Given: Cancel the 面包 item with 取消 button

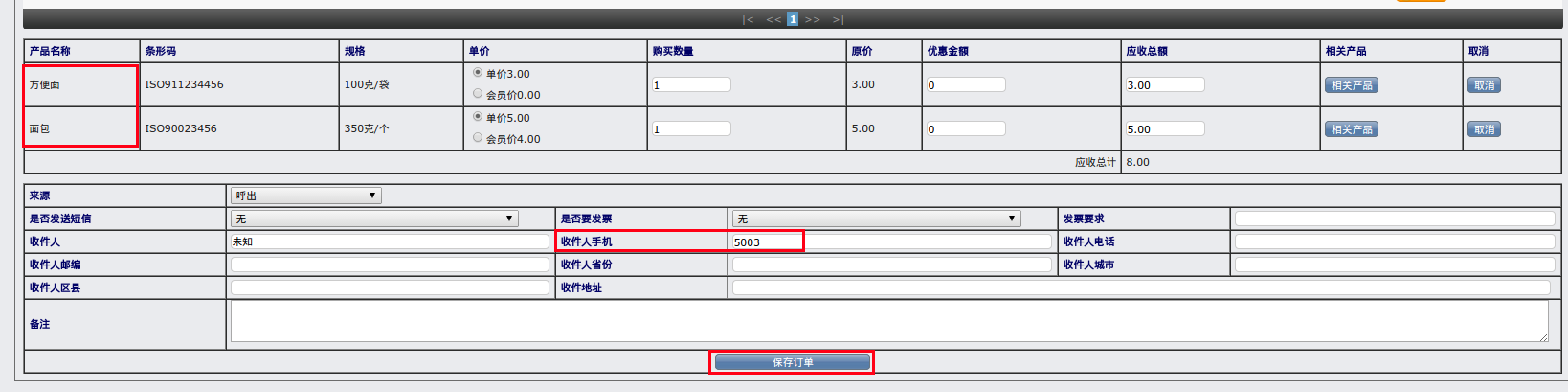Looking at the screenshot, I should click(1484, 129).
